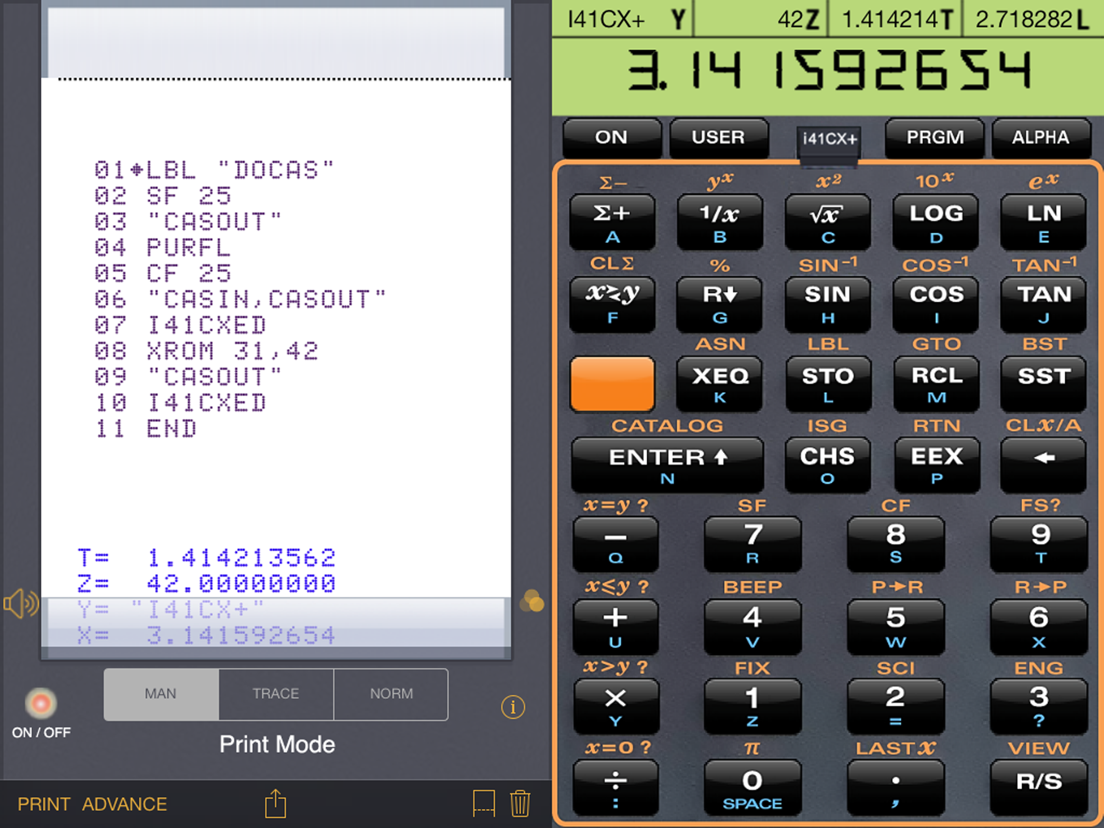Tap the orange shift key

click(x=612, y=384)
